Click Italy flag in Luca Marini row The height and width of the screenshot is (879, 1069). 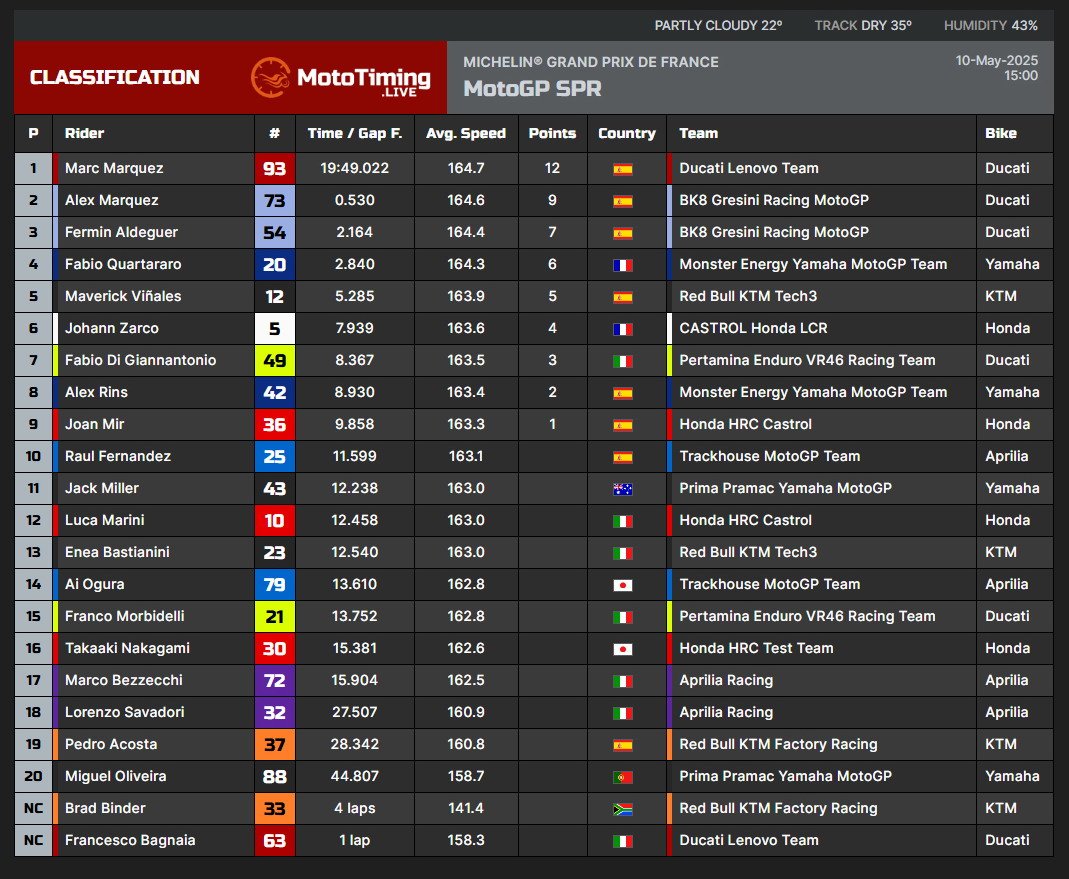pos(622,521)
